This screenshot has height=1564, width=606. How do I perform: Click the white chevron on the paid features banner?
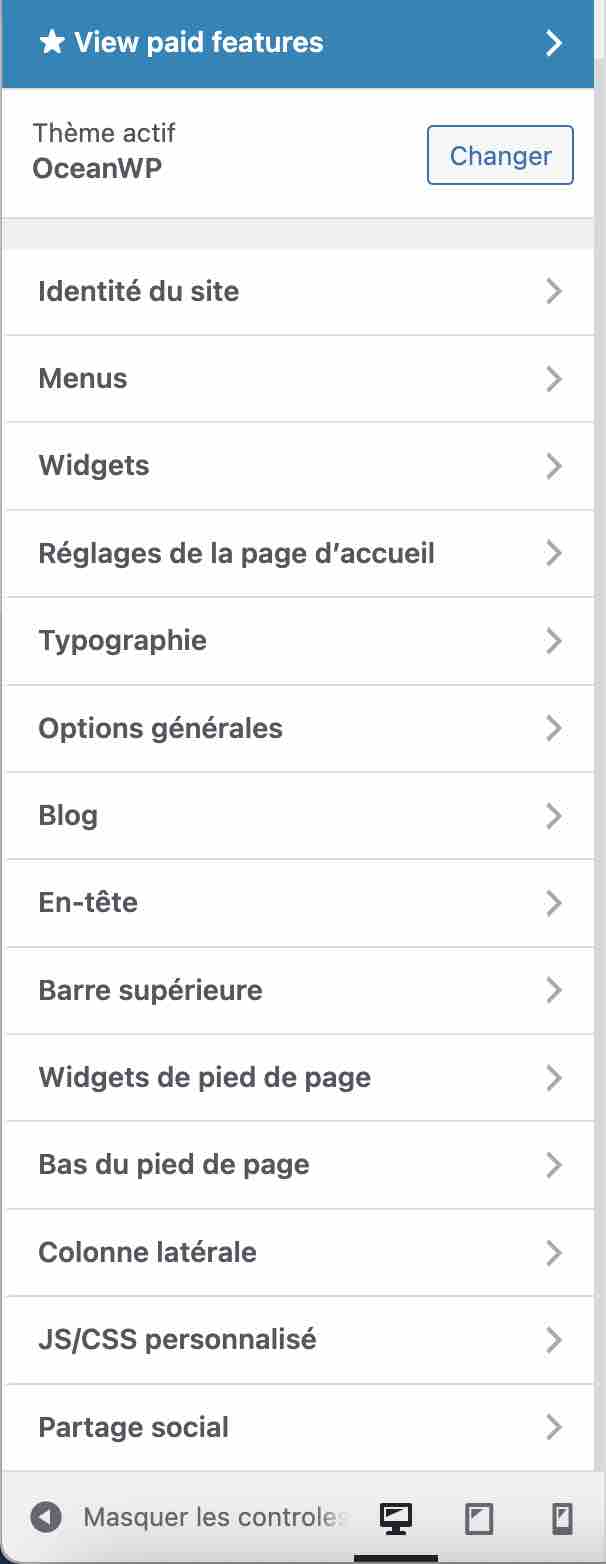click(554, 42)
